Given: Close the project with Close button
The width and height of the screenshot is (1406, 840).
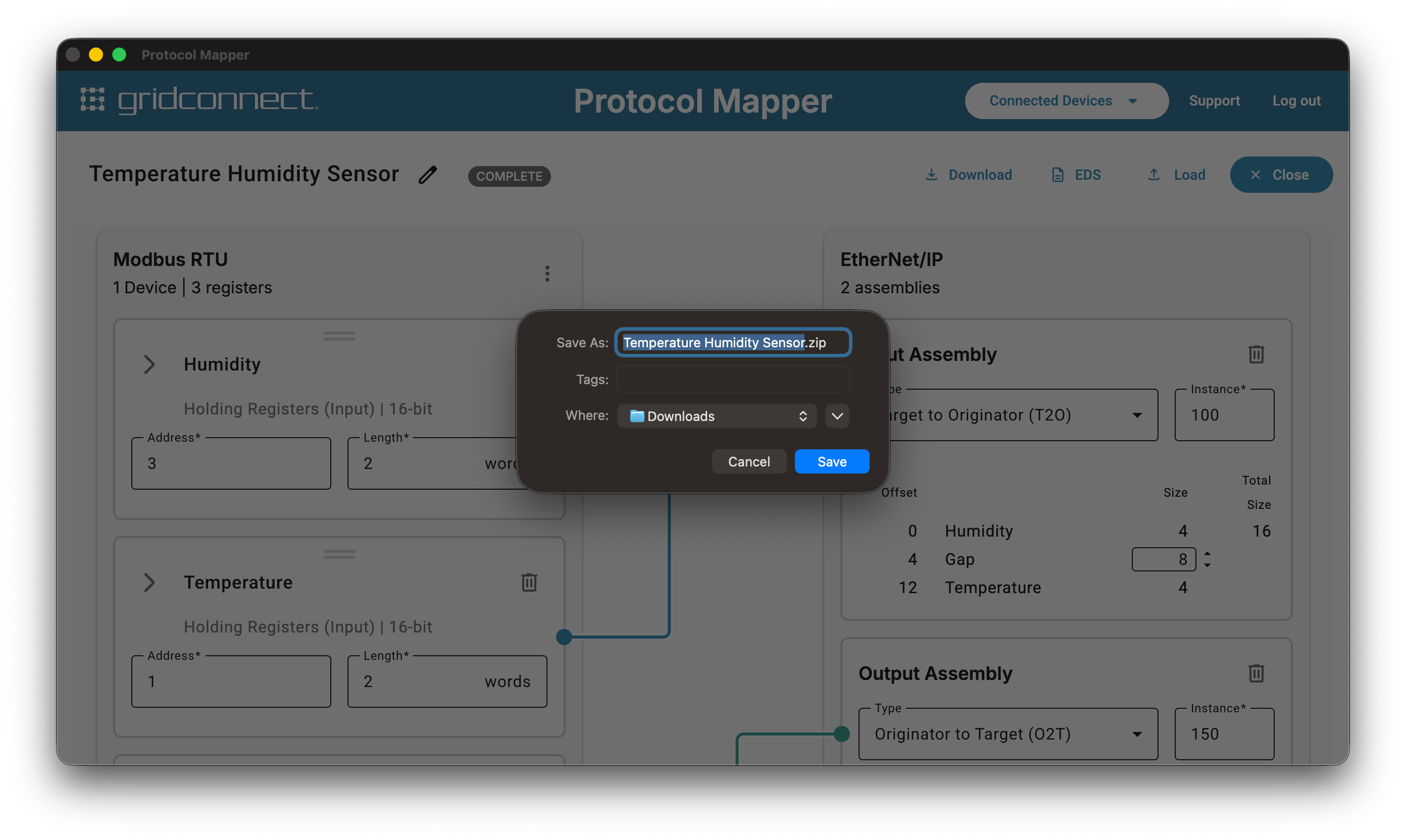Looking at the screenshot, I should [x=1281, y=175].
